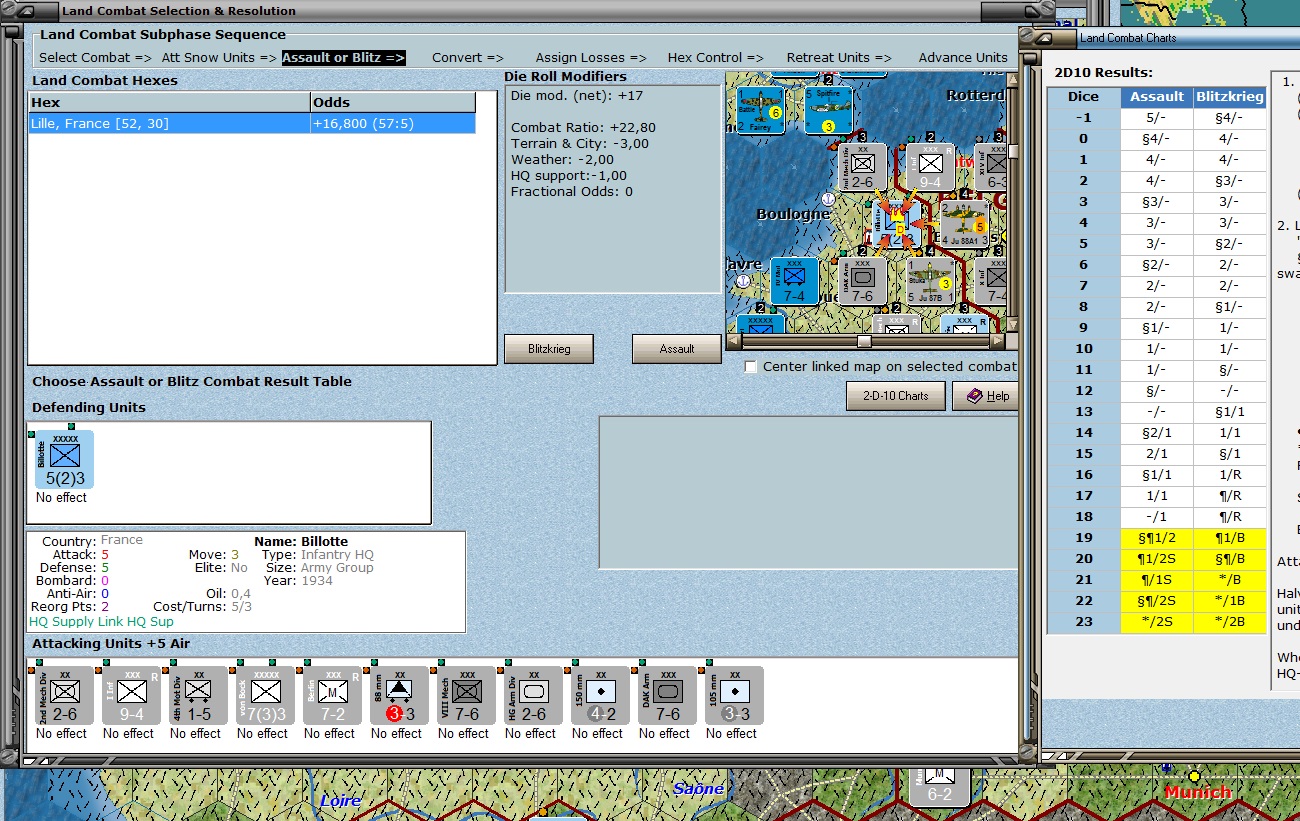Click the Boulogne port anchor symbol
This screenshot has height=821, width=1300.
pyautogui.click(x=828, y=200)
